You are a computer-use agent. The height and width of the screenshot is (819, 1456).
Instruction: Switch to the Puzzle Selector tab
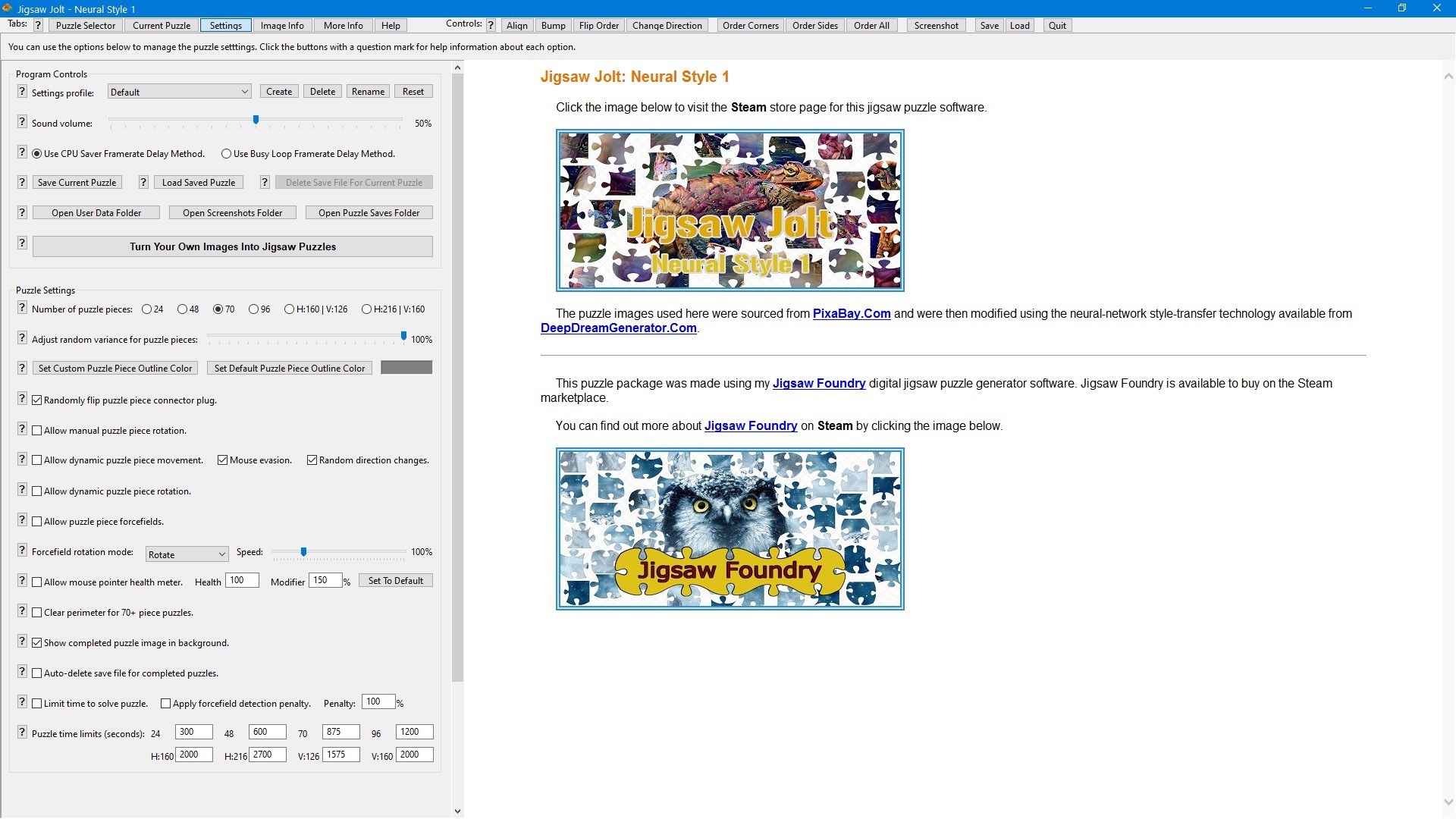(86, 25)
